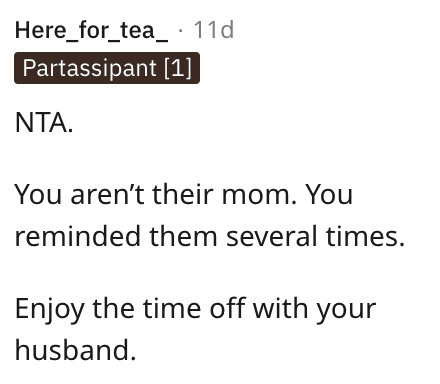Click the "You aren't their mom" sentence
440x384 pixels.
[156, 194]
